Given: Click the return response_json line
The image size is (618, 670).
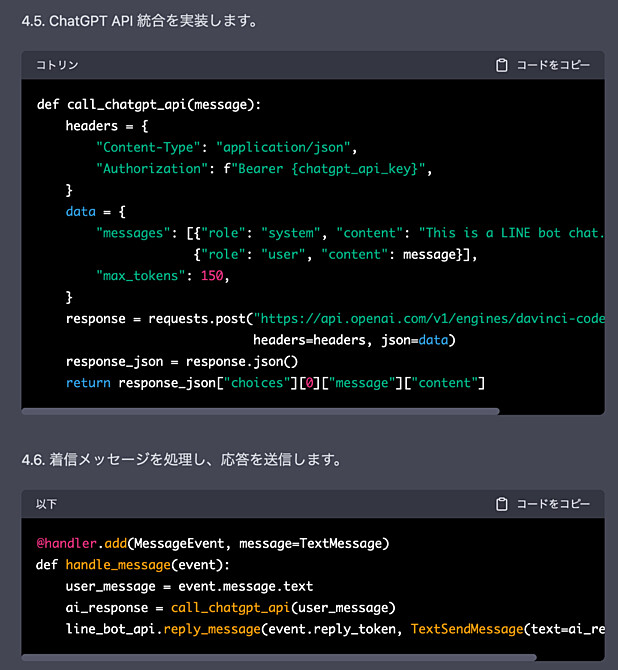Looking at the screenshot, I should pos(276,383).
